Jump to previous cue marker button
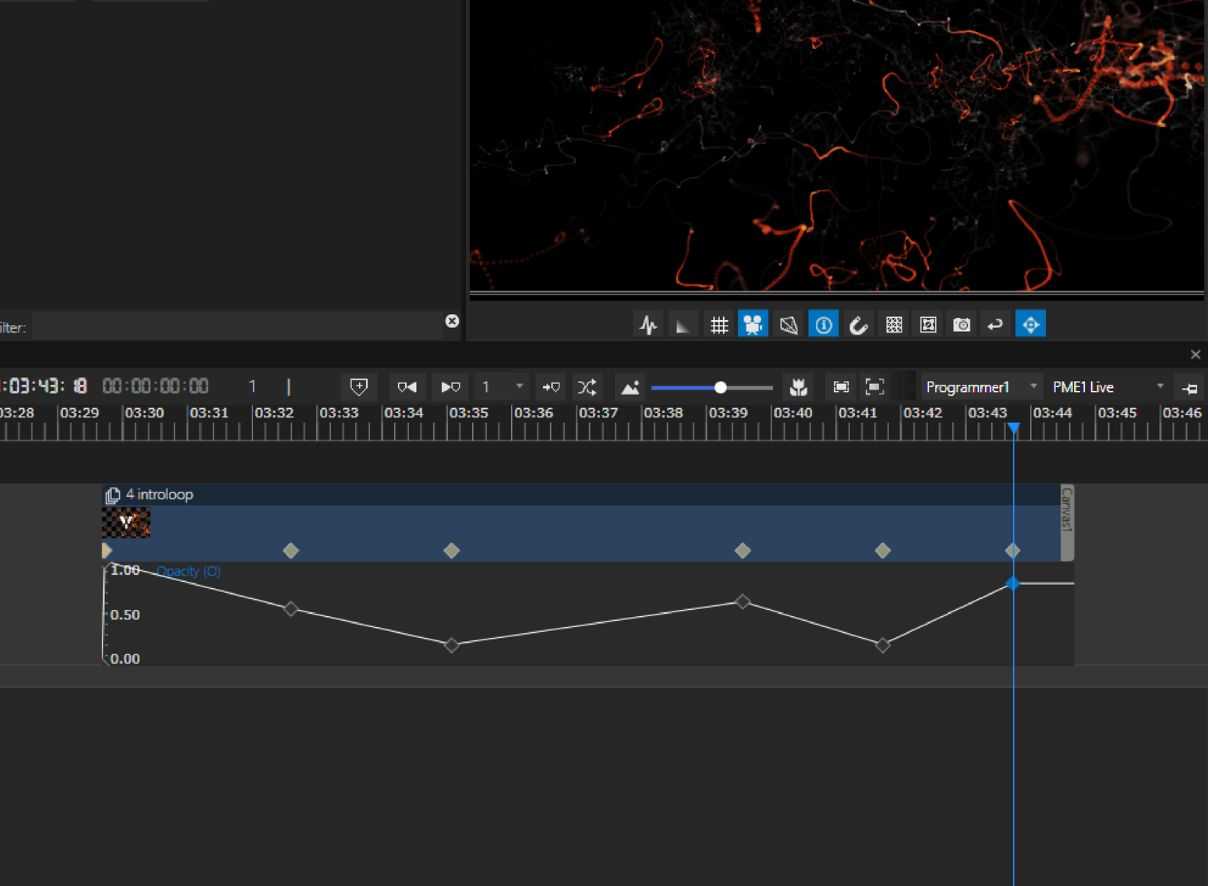 (406, 387)
